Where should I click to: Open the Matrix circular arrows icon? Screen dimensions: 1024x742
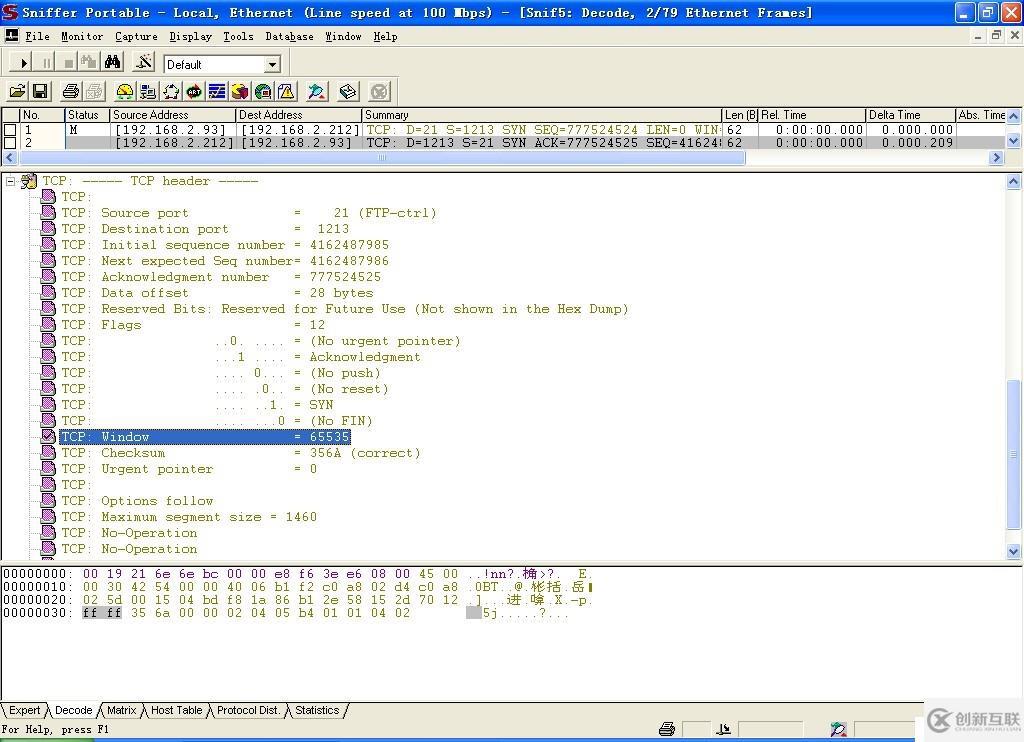coord(171,91)
